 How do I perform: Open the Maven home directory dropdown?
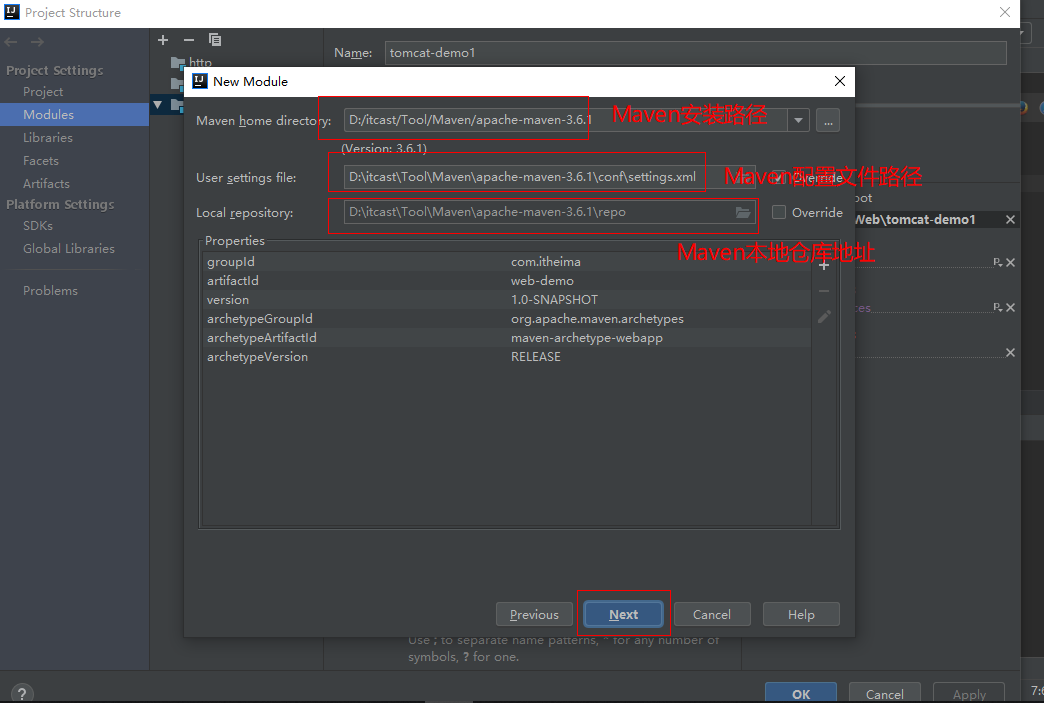click(798, 120)
